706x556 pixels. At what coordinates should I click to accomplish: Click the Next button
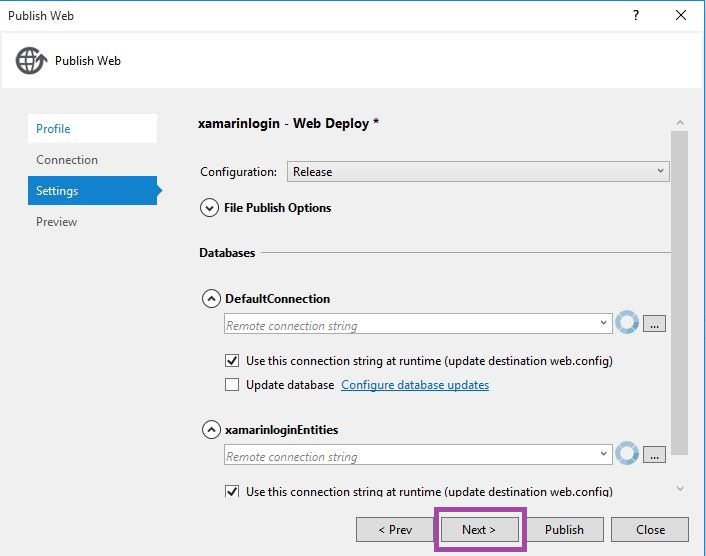(x=479, y=529)
